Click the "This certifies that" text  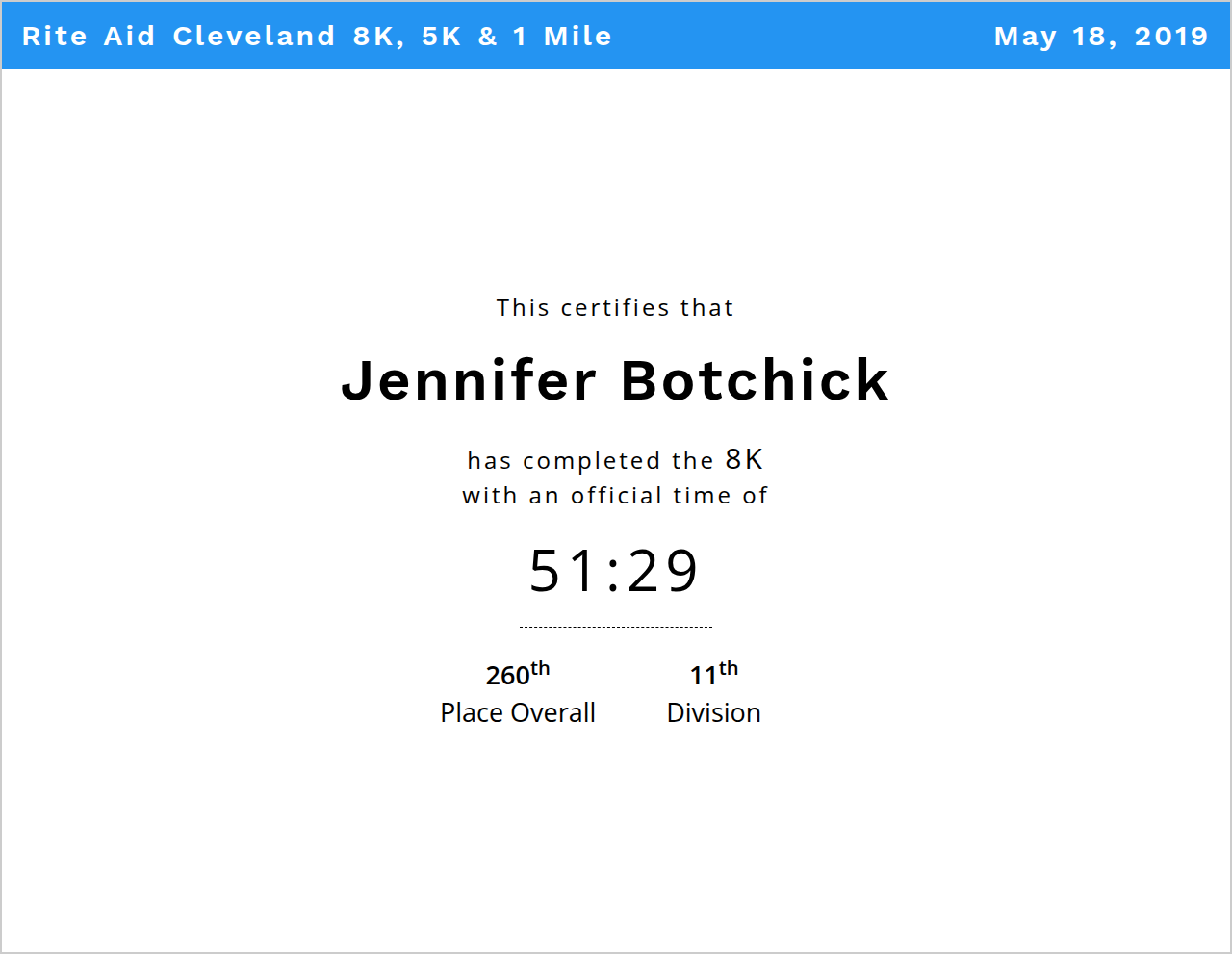[615, 308]
